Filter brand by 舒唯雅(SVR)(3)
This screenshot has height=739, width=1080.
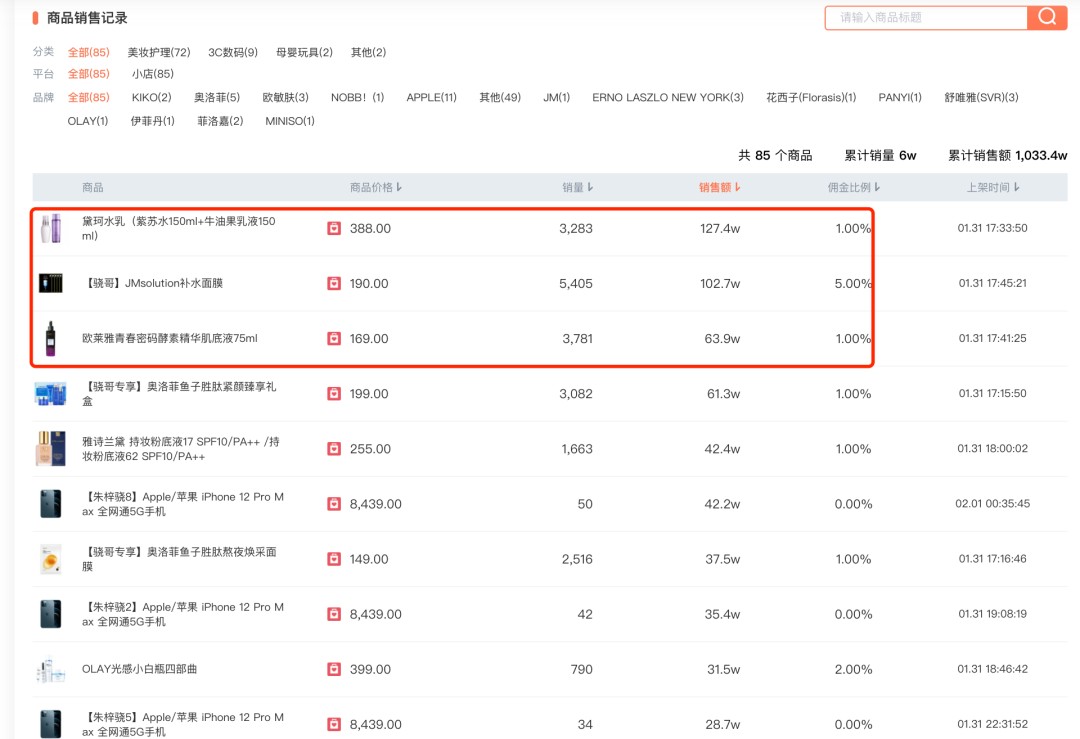pos(982,97)
